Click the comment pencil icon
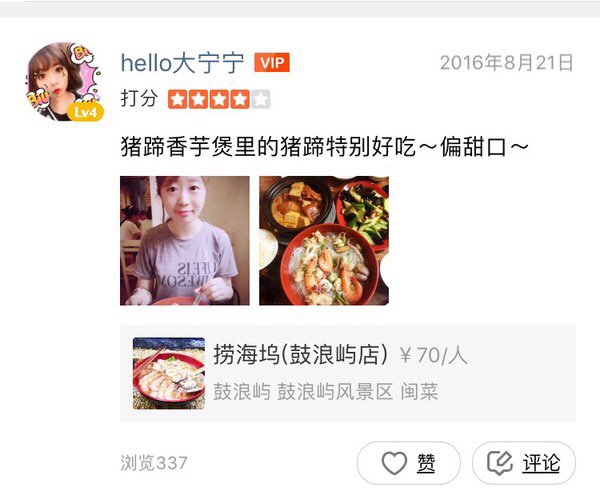 pyautogui.click(x=499, y=464)
